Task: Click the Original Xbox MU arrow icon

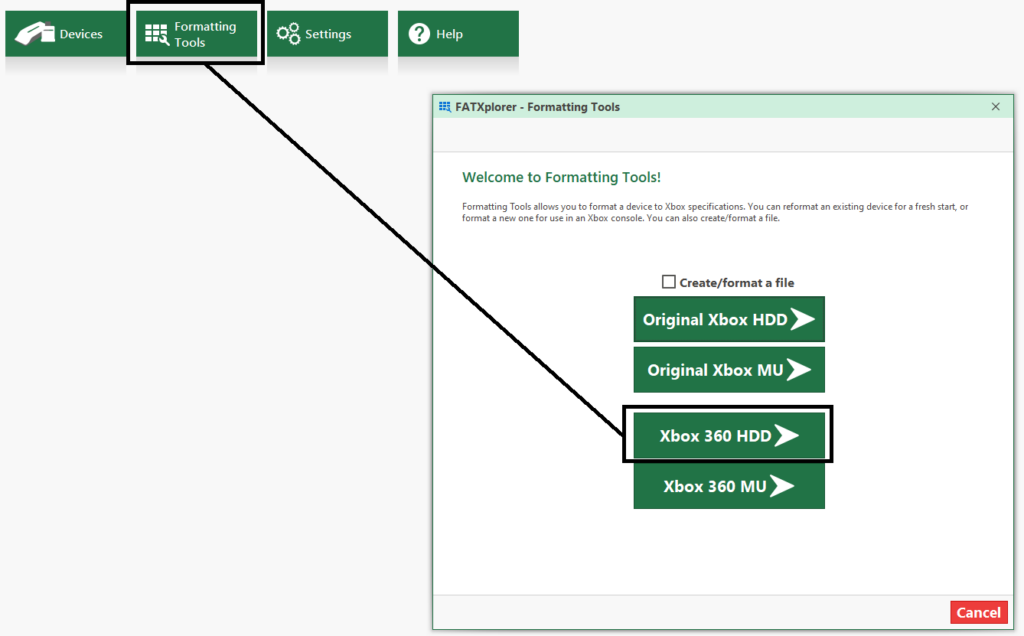Action: coord(799,370)
